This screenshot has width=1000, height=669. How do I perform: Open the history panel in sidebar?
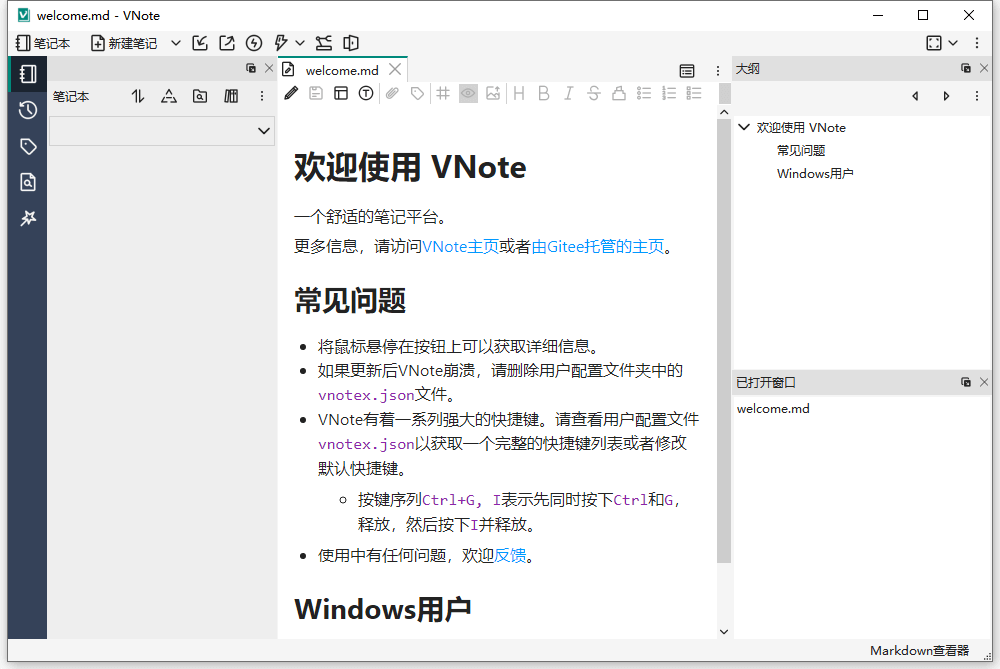[x=27, y=110]
